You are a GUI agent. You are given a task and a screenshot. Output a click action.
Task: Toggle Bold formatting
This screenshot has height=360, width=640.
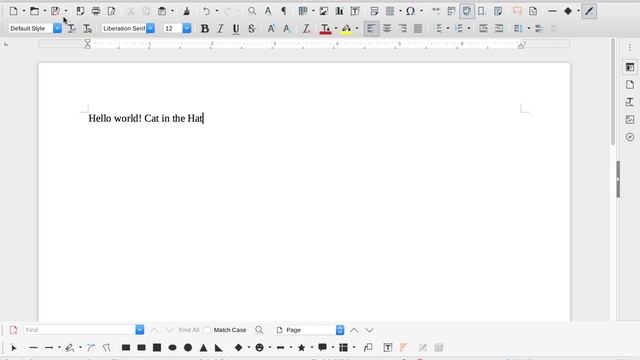pos(205,29)
